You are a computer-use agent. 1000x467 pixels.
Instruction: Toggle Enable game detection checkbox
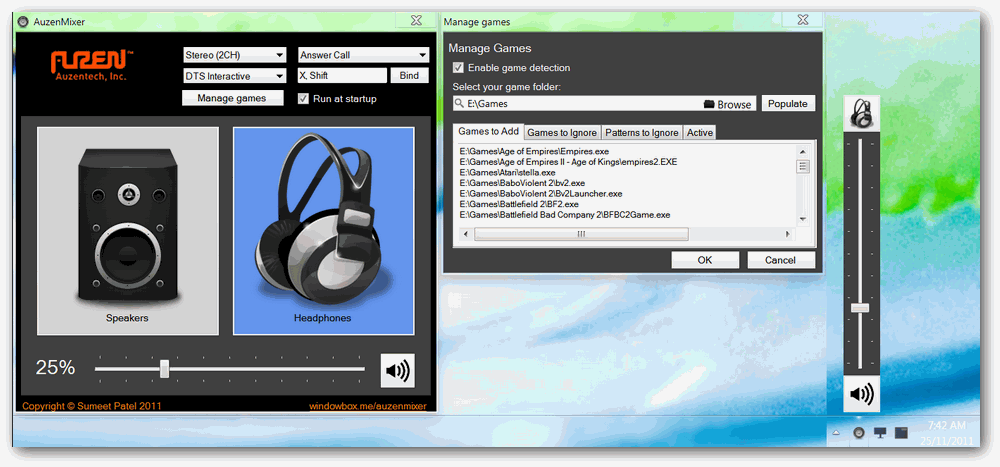click(x=458, y=68)
